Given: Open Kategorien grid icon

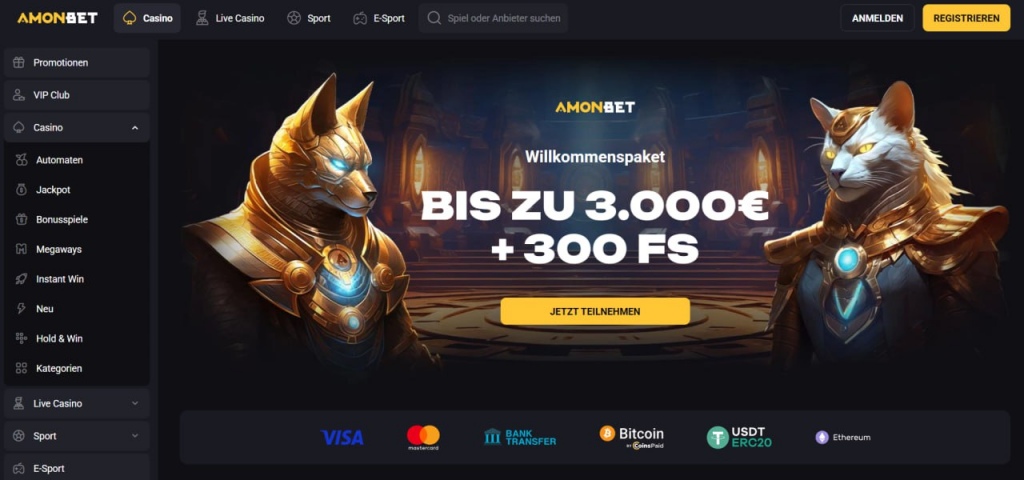Looking at the screenshot, I should (x=22, y=368).
